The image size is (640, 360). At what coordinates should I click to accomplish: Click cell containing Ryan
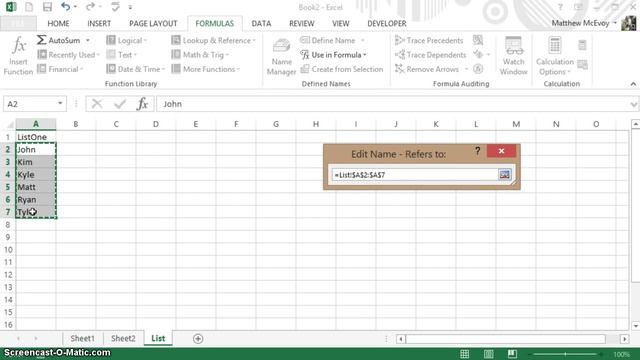click(36, 200)
